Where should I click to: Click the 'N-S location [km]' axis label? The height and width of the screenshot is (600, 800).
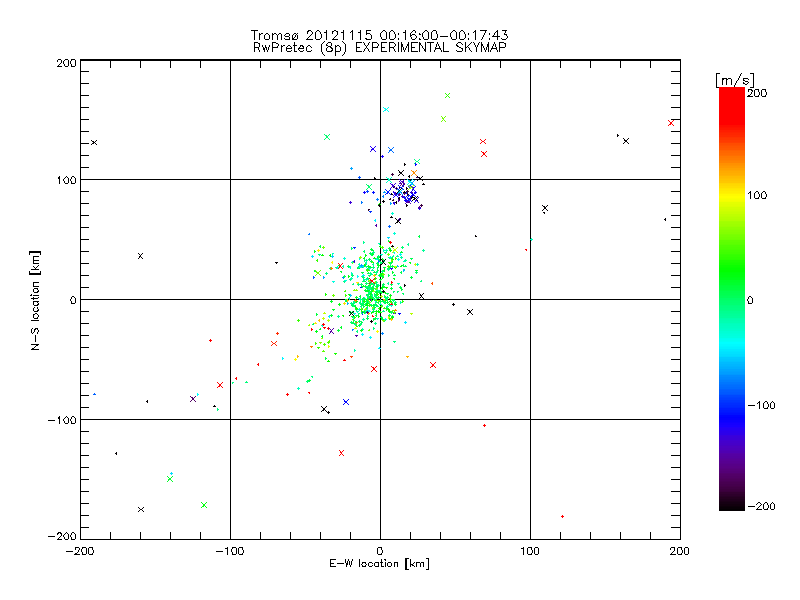pos(35,300)
